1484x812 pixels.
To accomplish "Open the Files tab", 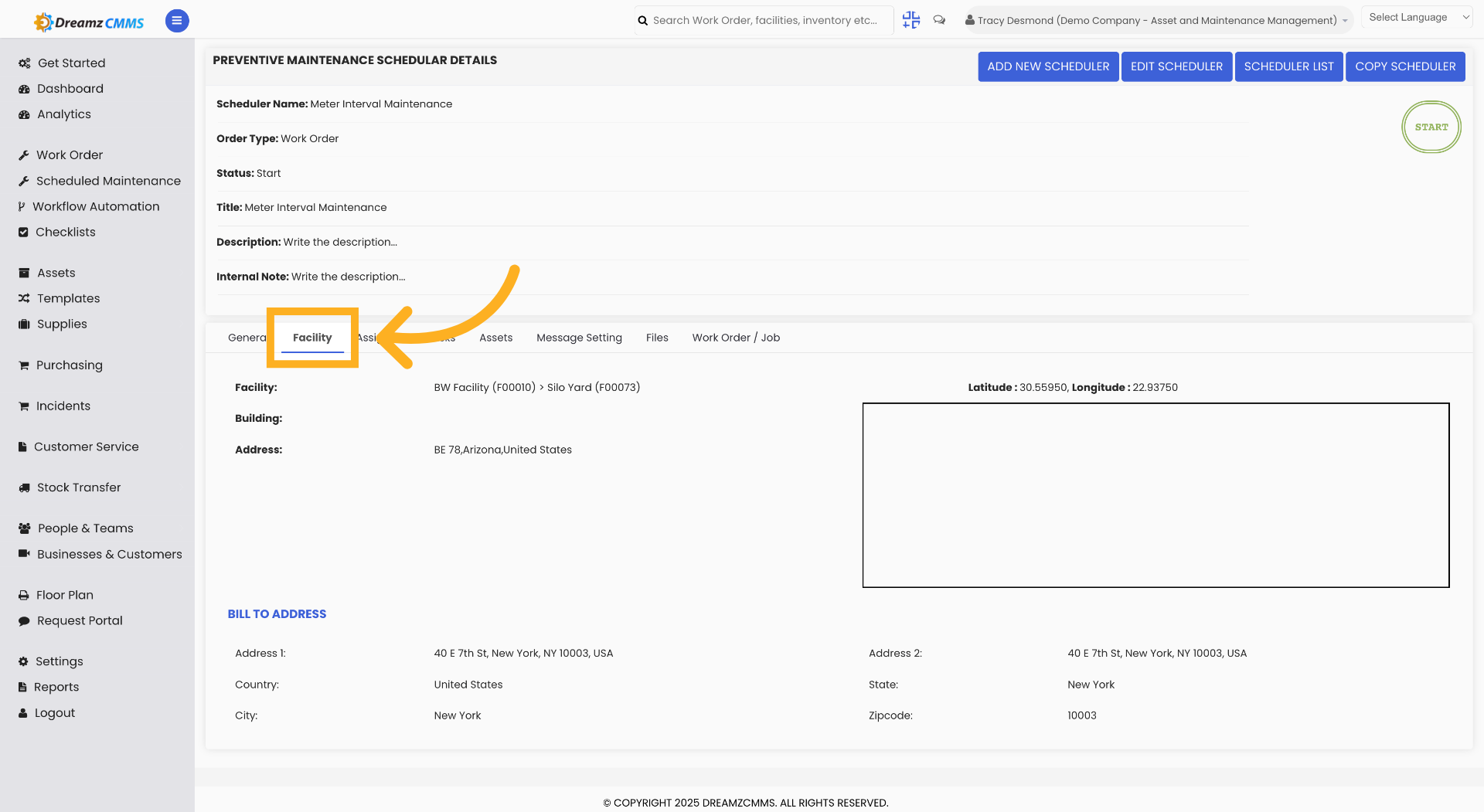I will click(657, 338).
